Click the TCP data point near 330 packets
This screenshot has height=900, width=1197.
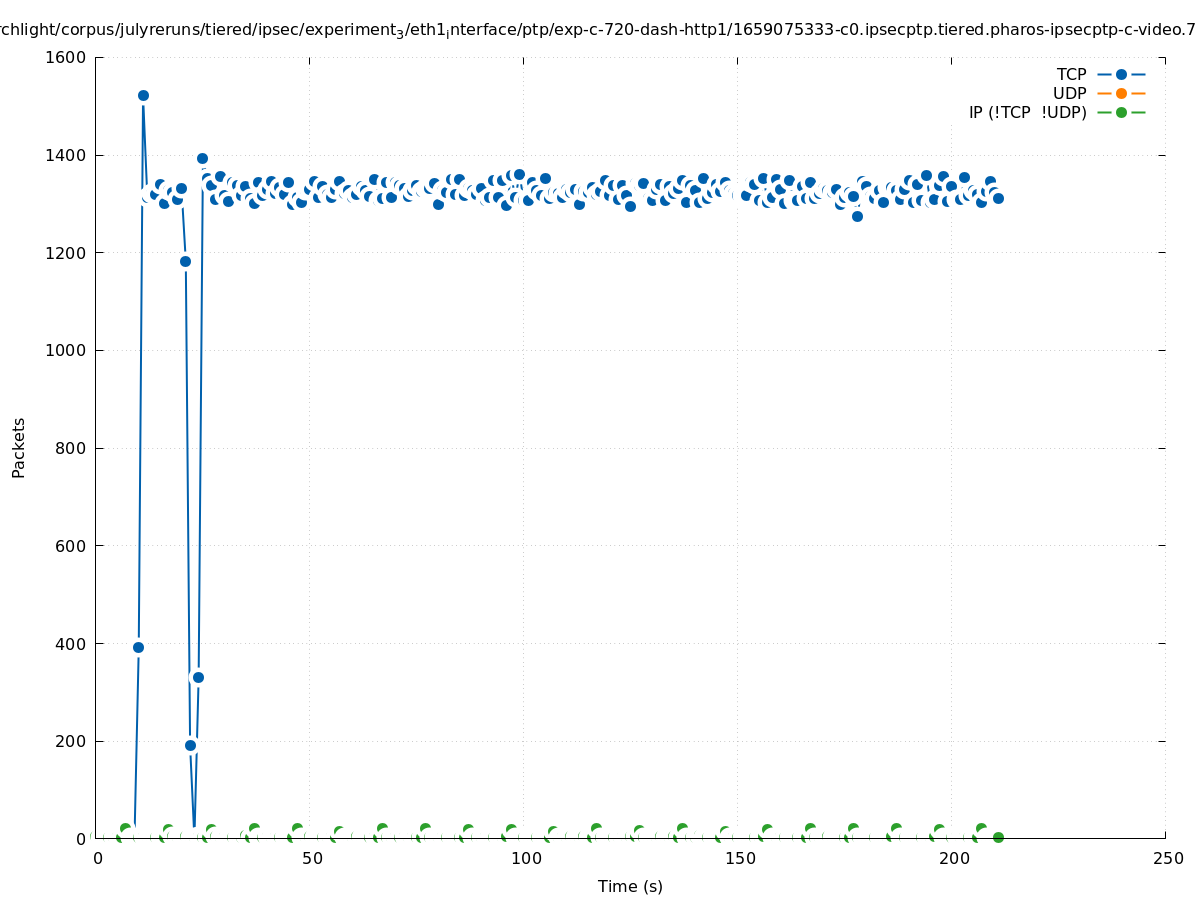[x=198, y=677]
